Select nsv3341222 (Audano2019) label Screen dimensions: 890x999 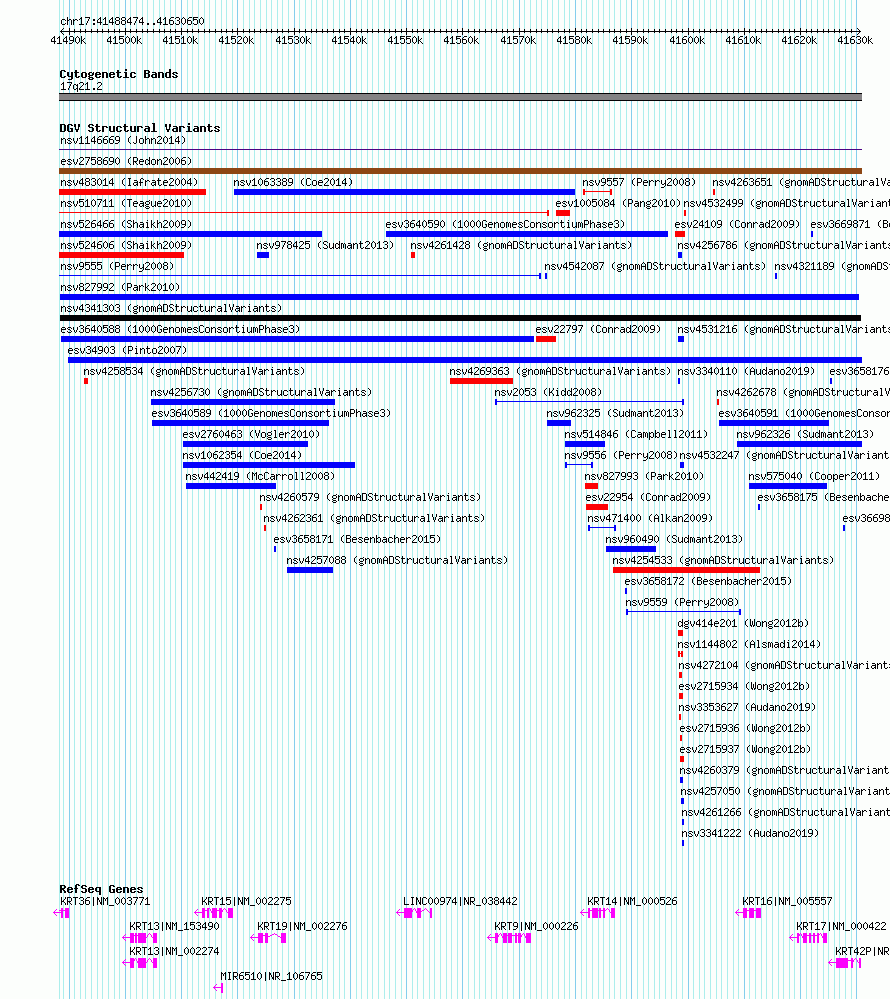(750, 834)
